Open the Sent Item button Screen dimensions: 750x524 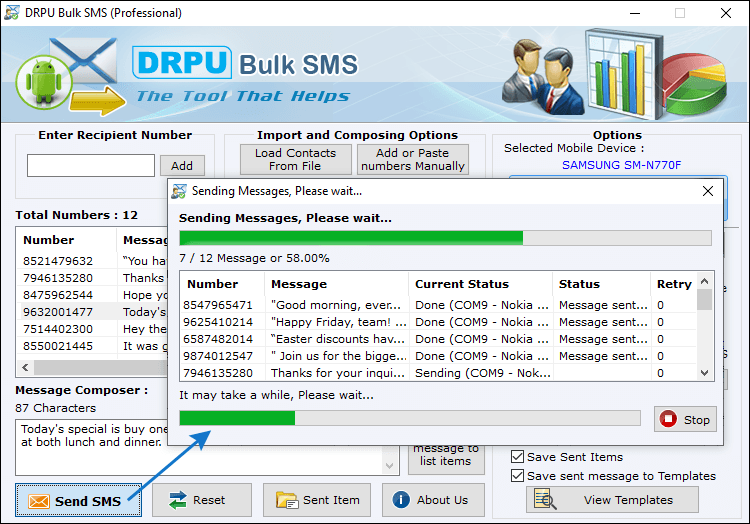coord(317,500)
